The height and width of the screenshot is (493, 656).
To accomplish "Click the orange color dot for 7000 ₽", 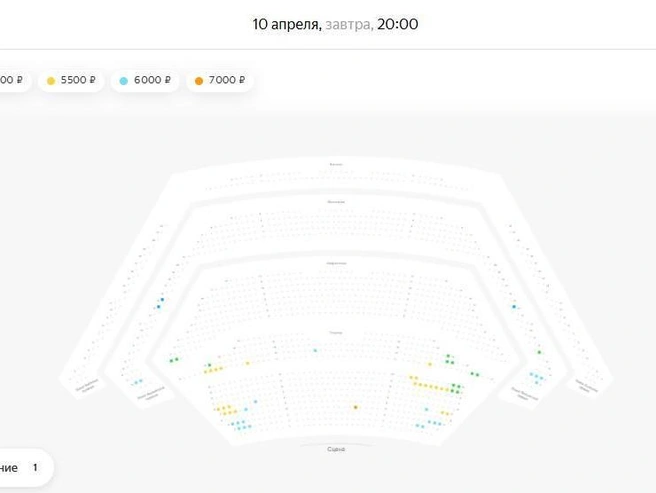I will pyautogui.click(x=199, y=81).
